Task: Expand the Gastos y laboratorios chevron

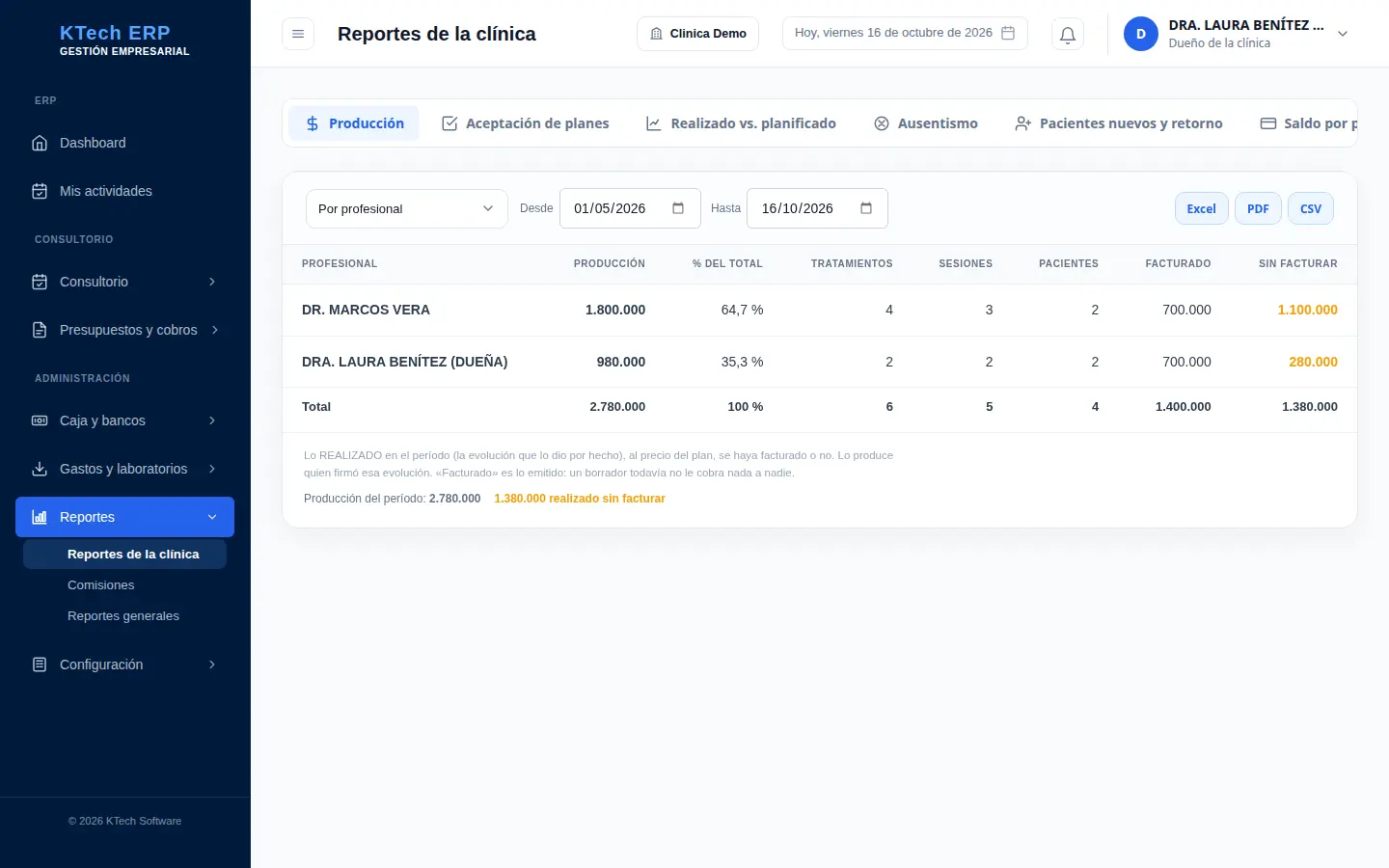Action: 212,469
